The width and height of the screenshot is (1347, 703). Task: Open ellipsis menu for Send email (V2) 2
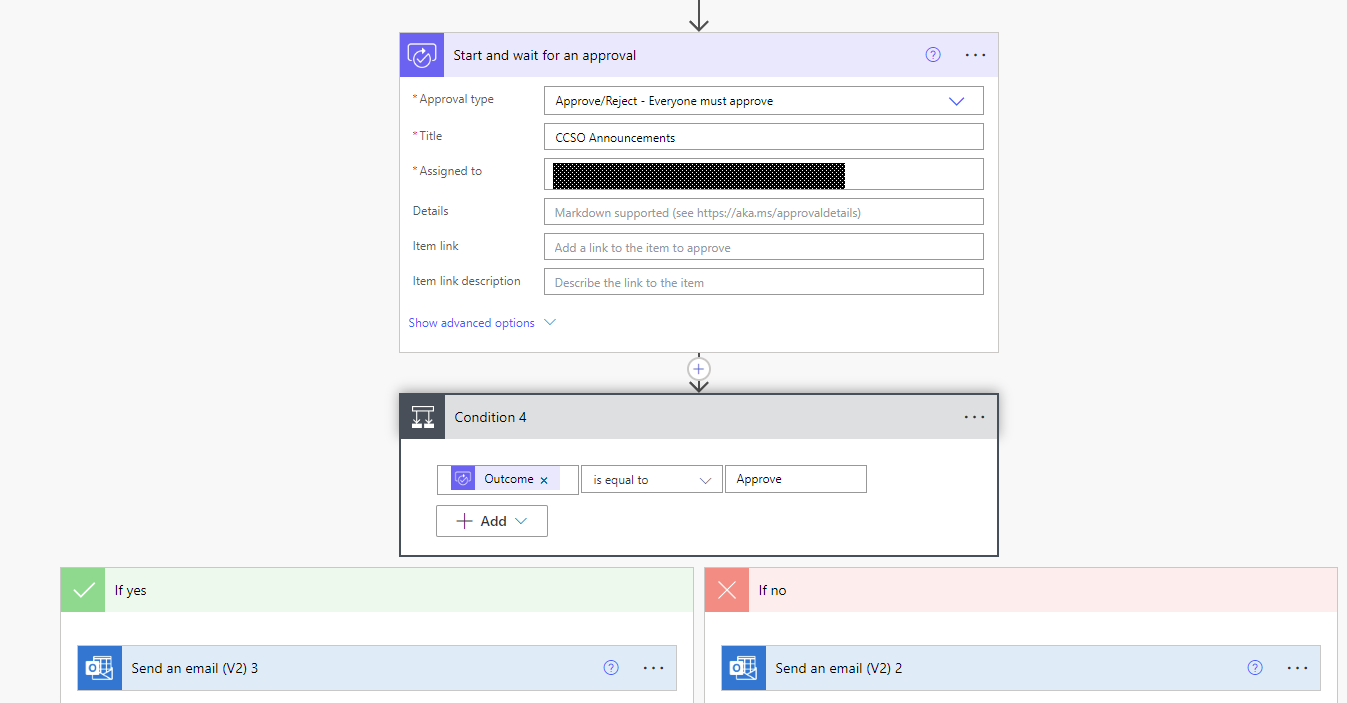pos(1297,668)
